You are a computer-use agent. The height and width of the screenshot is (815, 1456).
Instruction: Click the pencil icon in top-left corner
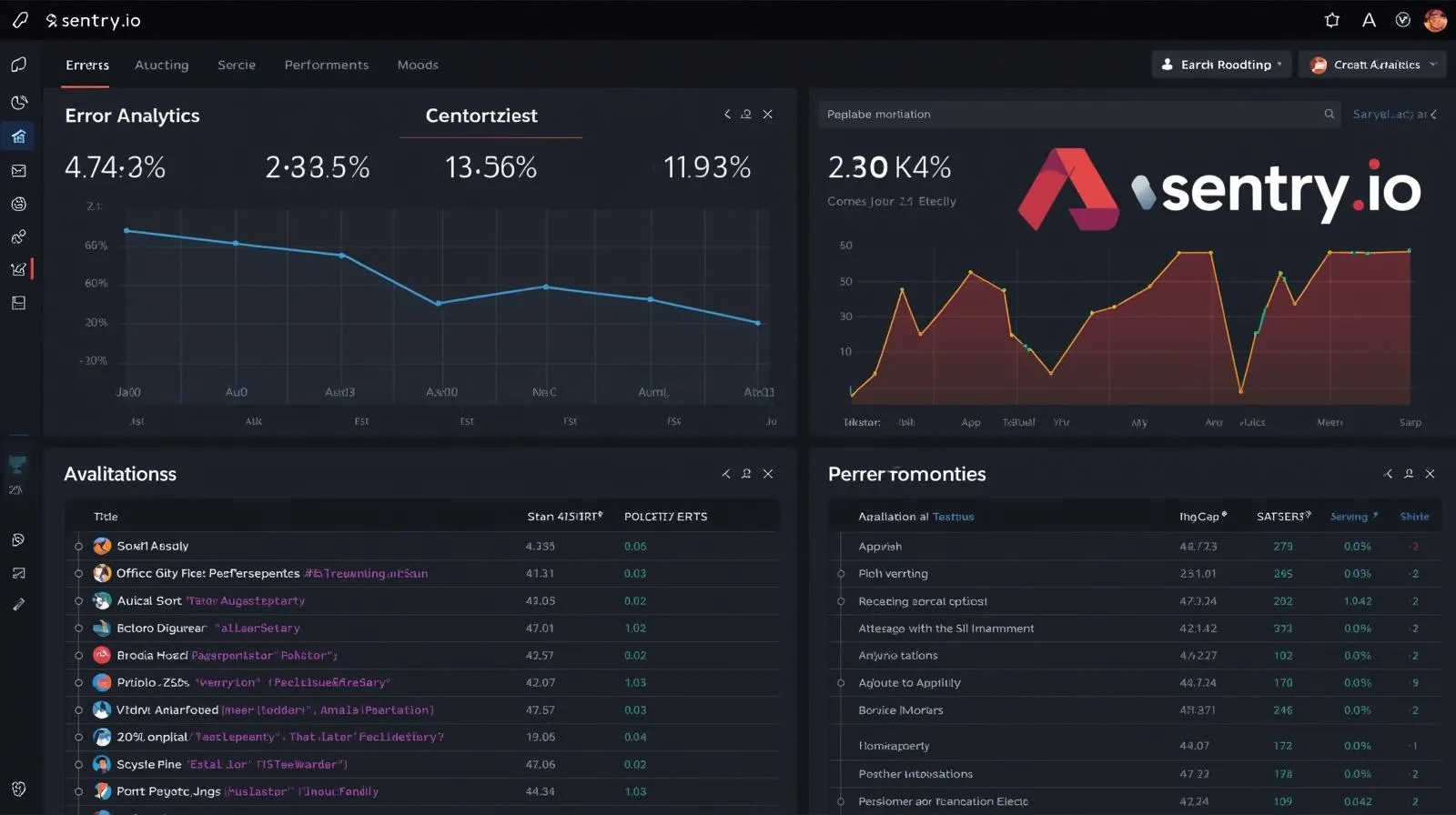(20, 20)
